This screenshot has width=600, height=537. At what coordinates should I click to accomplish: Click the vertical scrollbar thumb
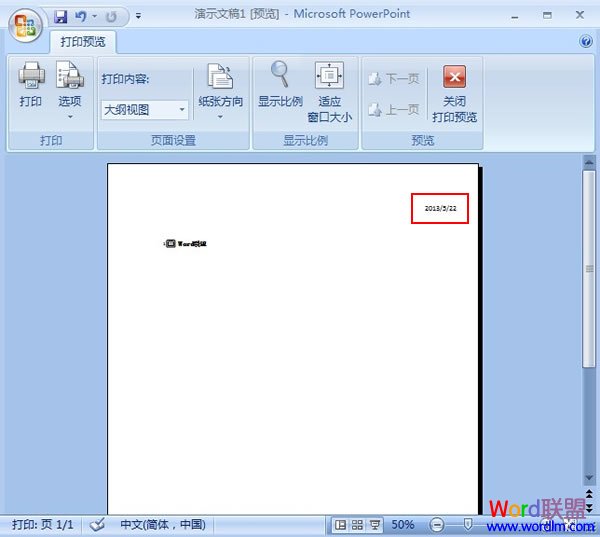pyautogui.click(x=589, y=269)
